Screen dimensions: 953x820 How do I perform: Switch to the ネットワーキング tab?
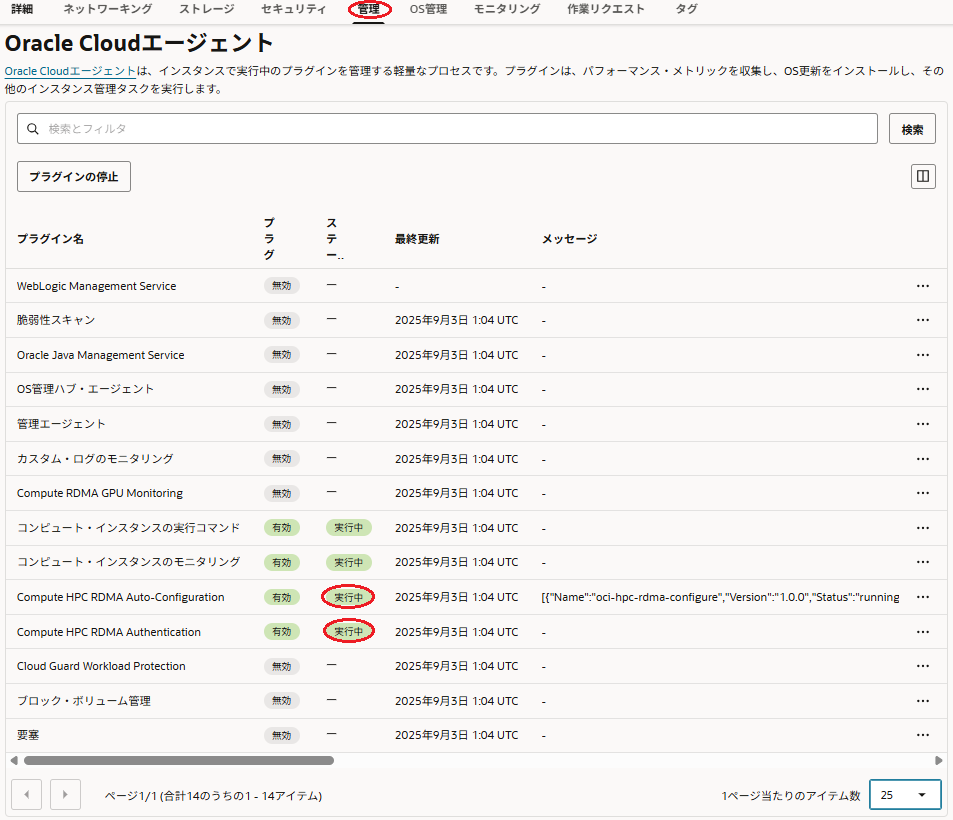(x=107, y=9)
